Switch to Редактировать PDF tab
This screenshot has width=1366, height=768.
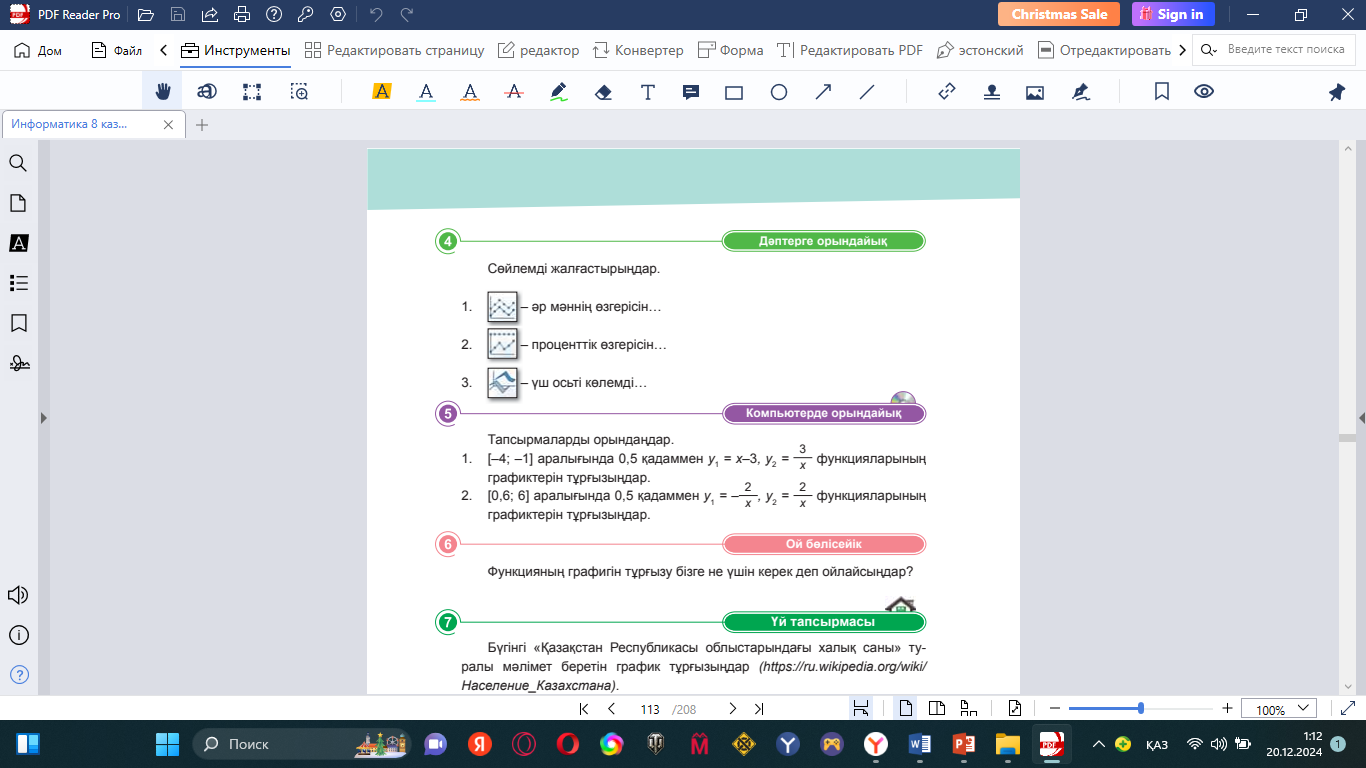point(850,50)
